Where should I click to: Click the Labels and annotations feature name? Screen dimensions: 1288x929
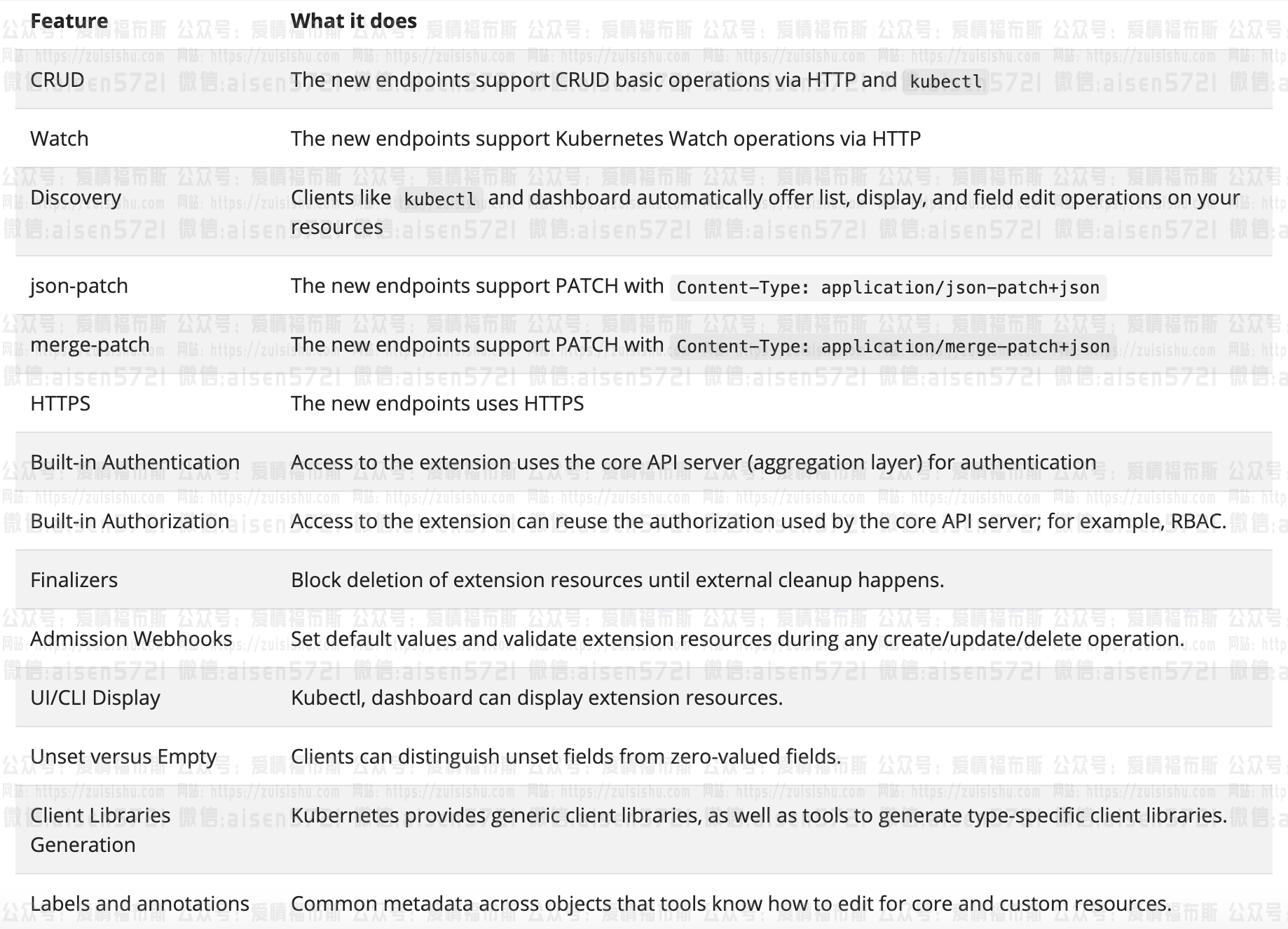[x=139, y=904]
